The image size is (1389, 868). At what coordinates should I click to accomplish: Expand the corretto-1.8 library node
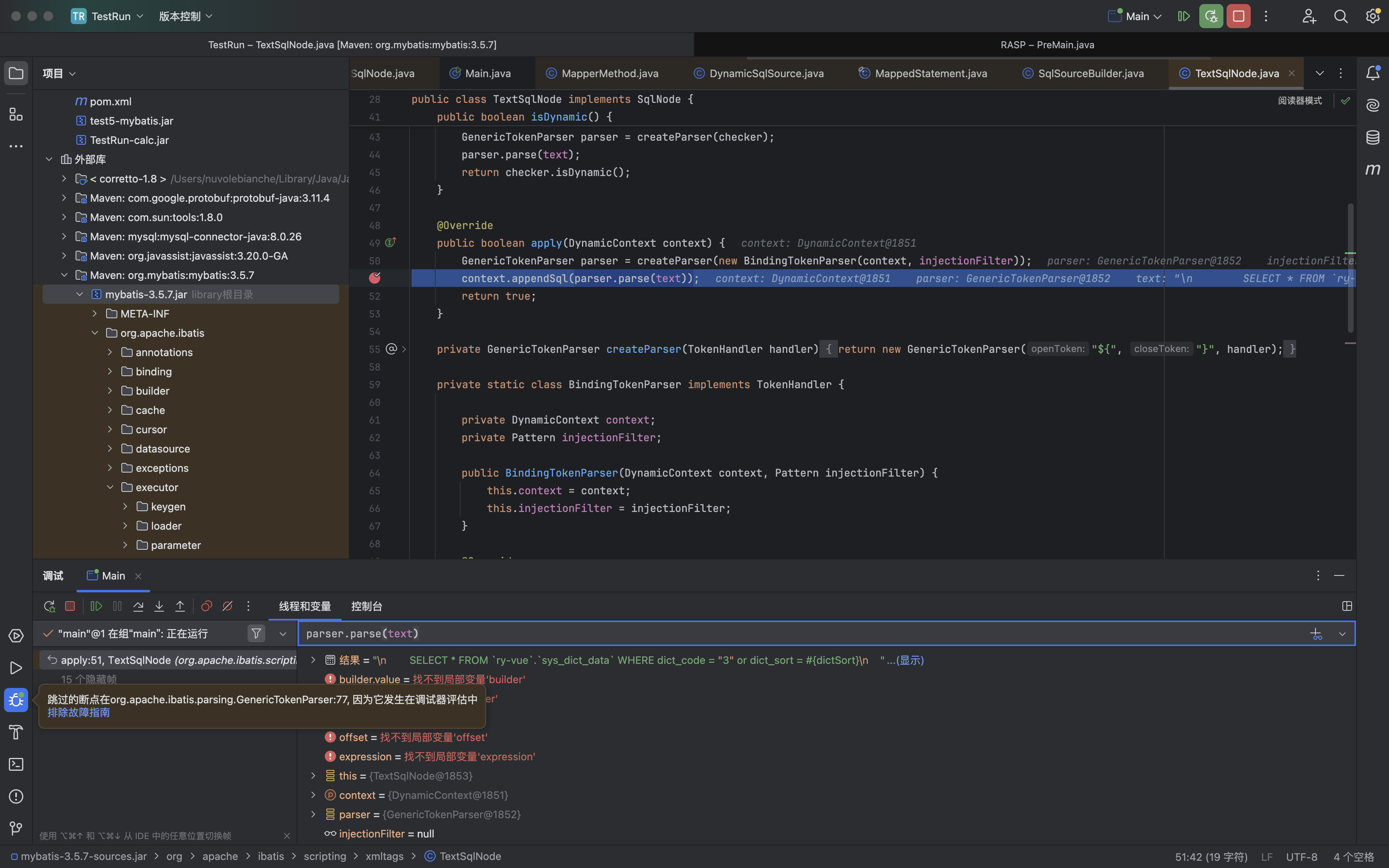64,178
